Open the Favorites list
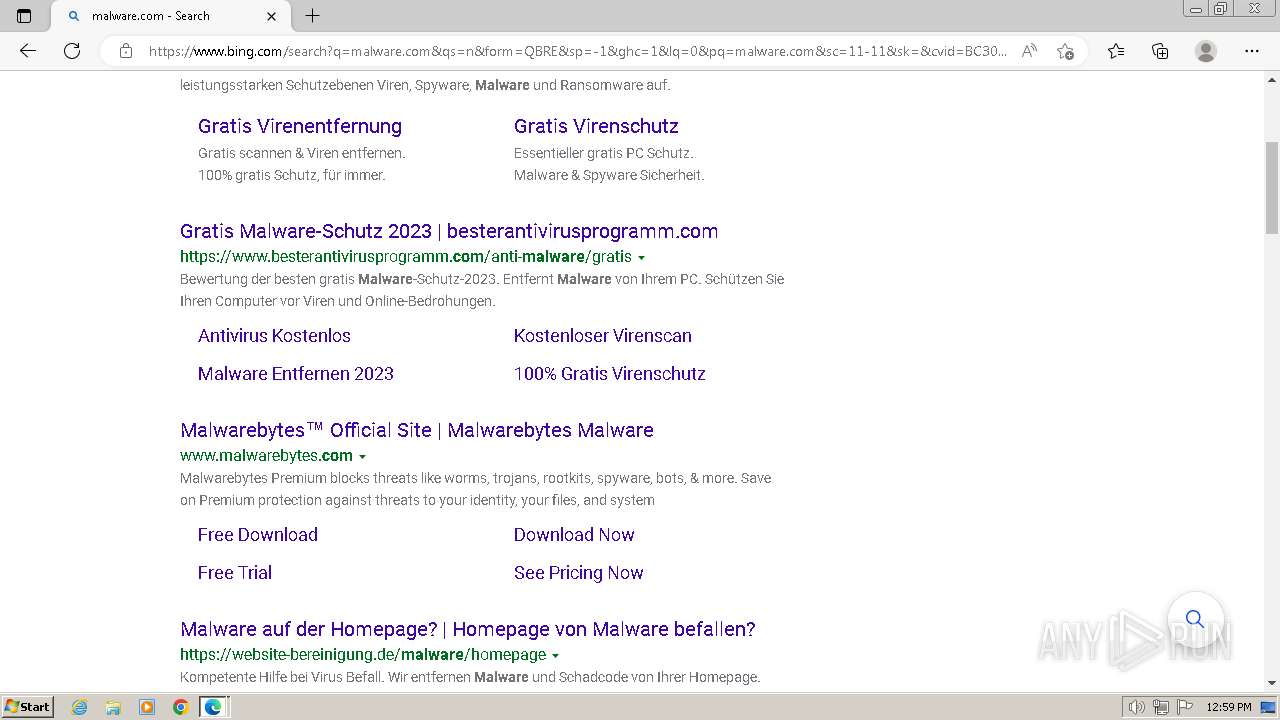This screenshot has height=720, width=1280. [1116, 51]
